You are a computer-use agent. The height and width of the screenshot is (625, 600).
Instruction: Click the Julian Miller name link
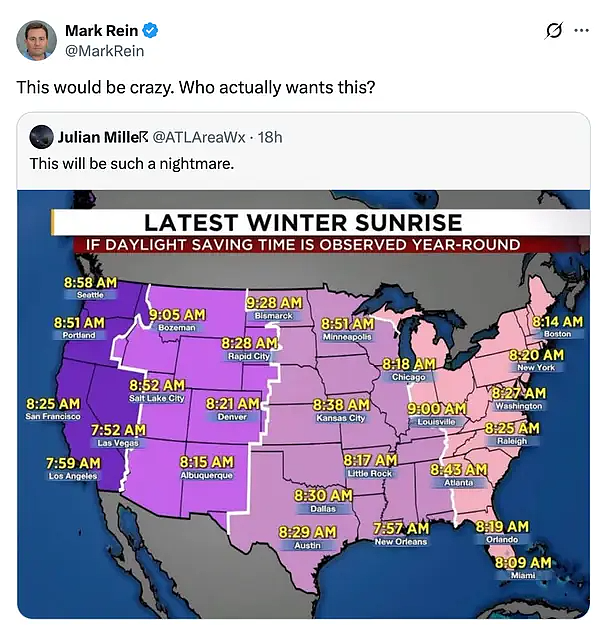[103, 137]
